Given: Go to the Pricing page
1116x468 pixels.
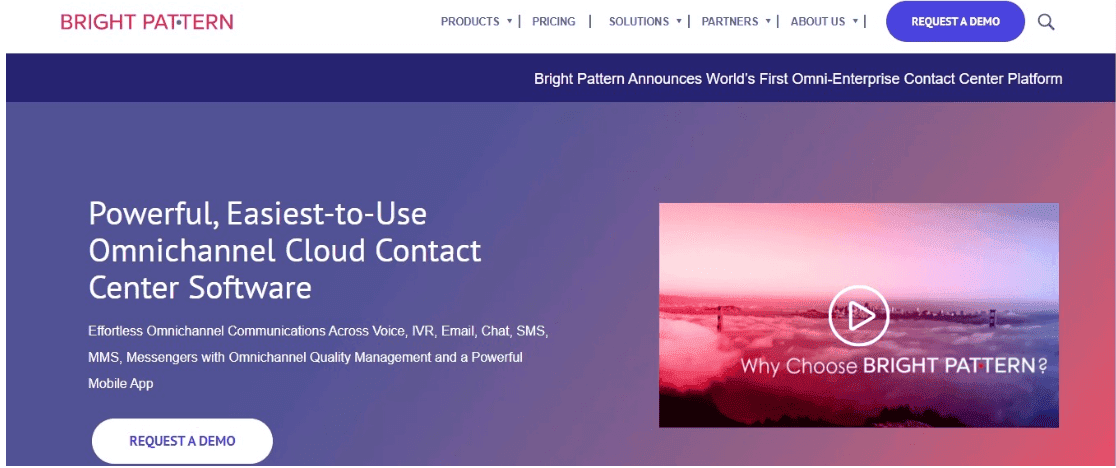Looking at the screenshot, I should coord(554,21).
